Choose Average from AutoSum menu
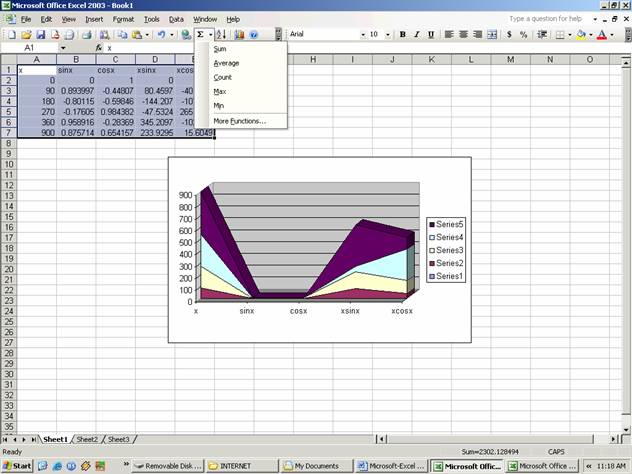The height and width of the screenshot is (474, 632). [241, 63]
